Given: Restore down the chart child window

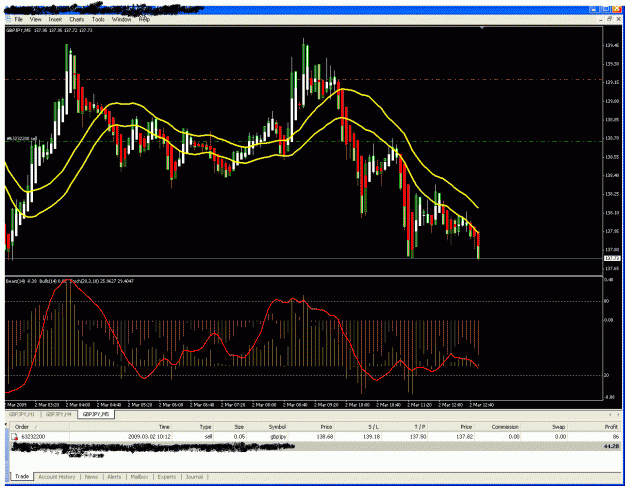Looking at the screenshot, I should [609, 19].
